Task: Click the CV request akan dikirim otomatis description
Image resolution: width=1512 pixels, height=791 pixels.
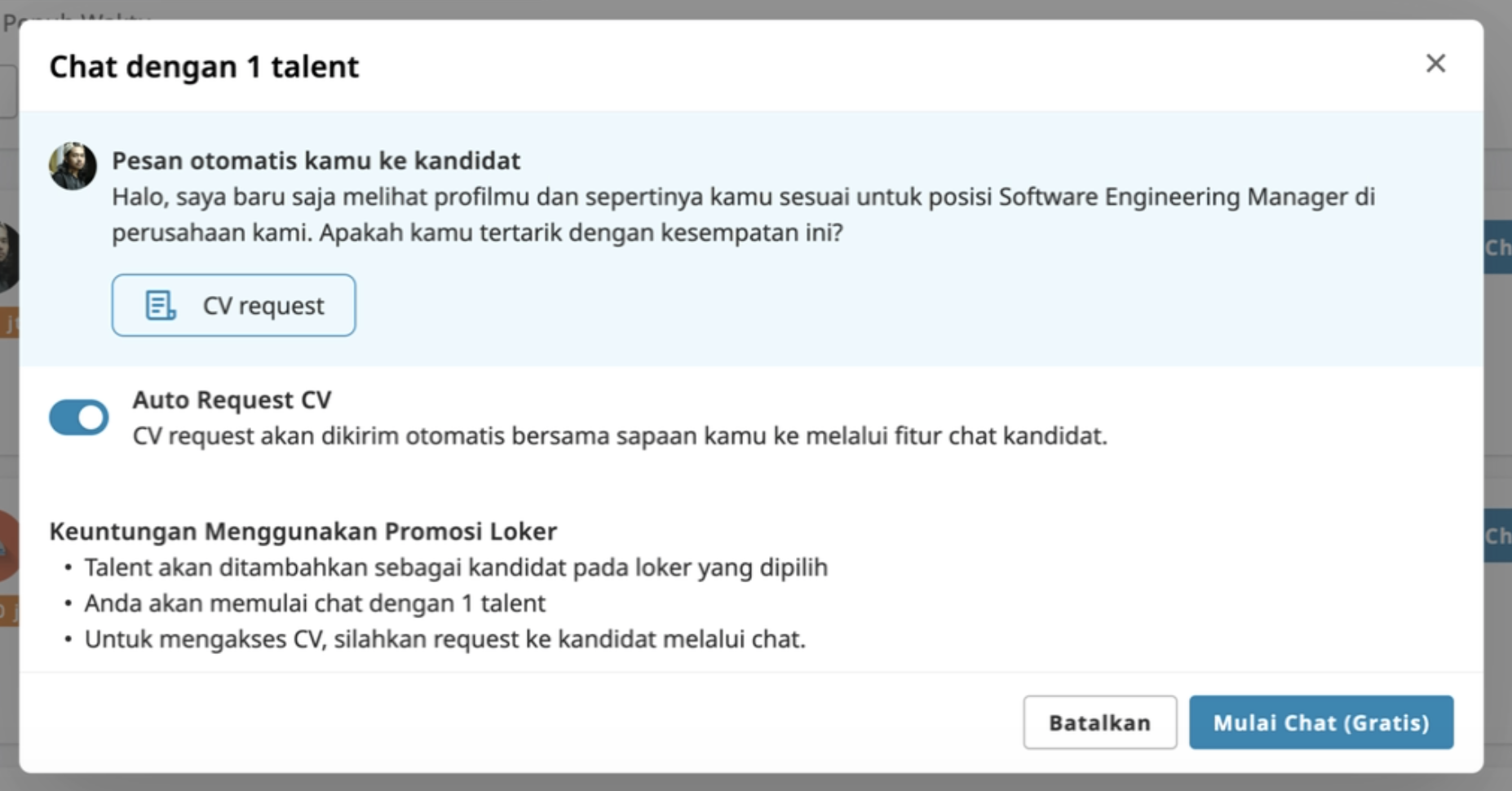Action: click(x=620, y=436)
